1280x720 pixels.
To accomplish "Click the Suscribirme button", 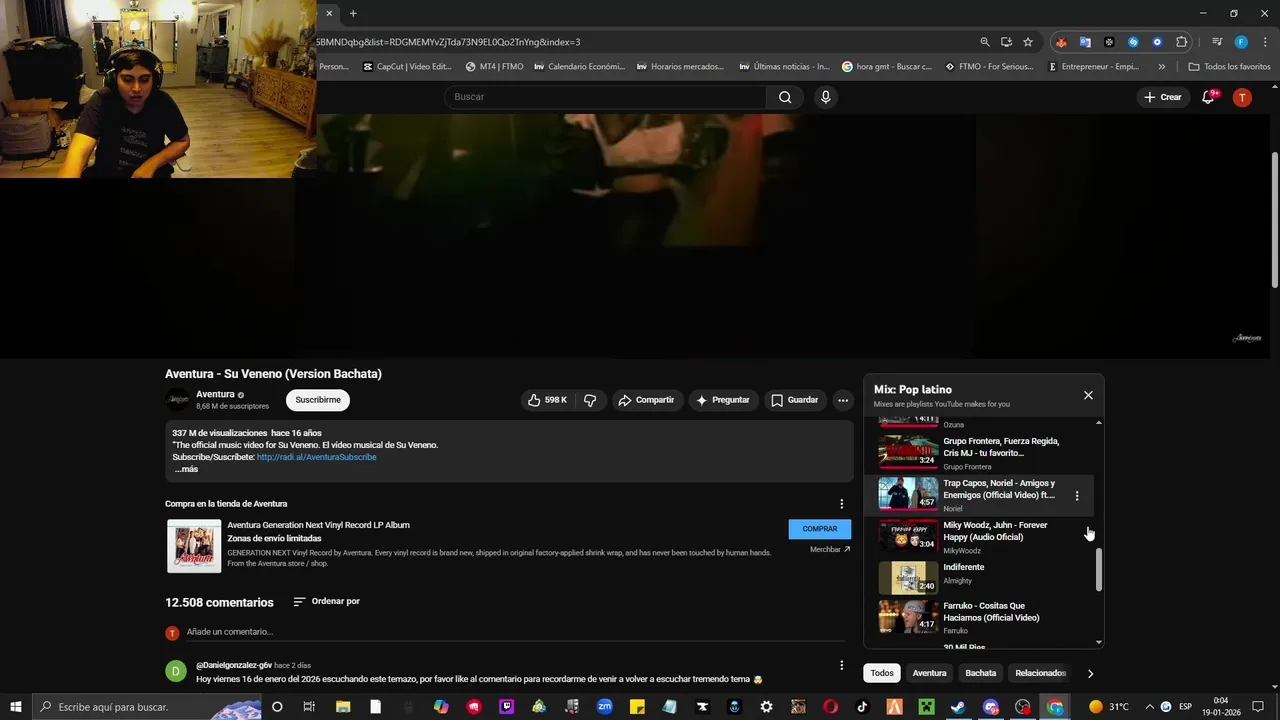I will click(x=318, y=400).
